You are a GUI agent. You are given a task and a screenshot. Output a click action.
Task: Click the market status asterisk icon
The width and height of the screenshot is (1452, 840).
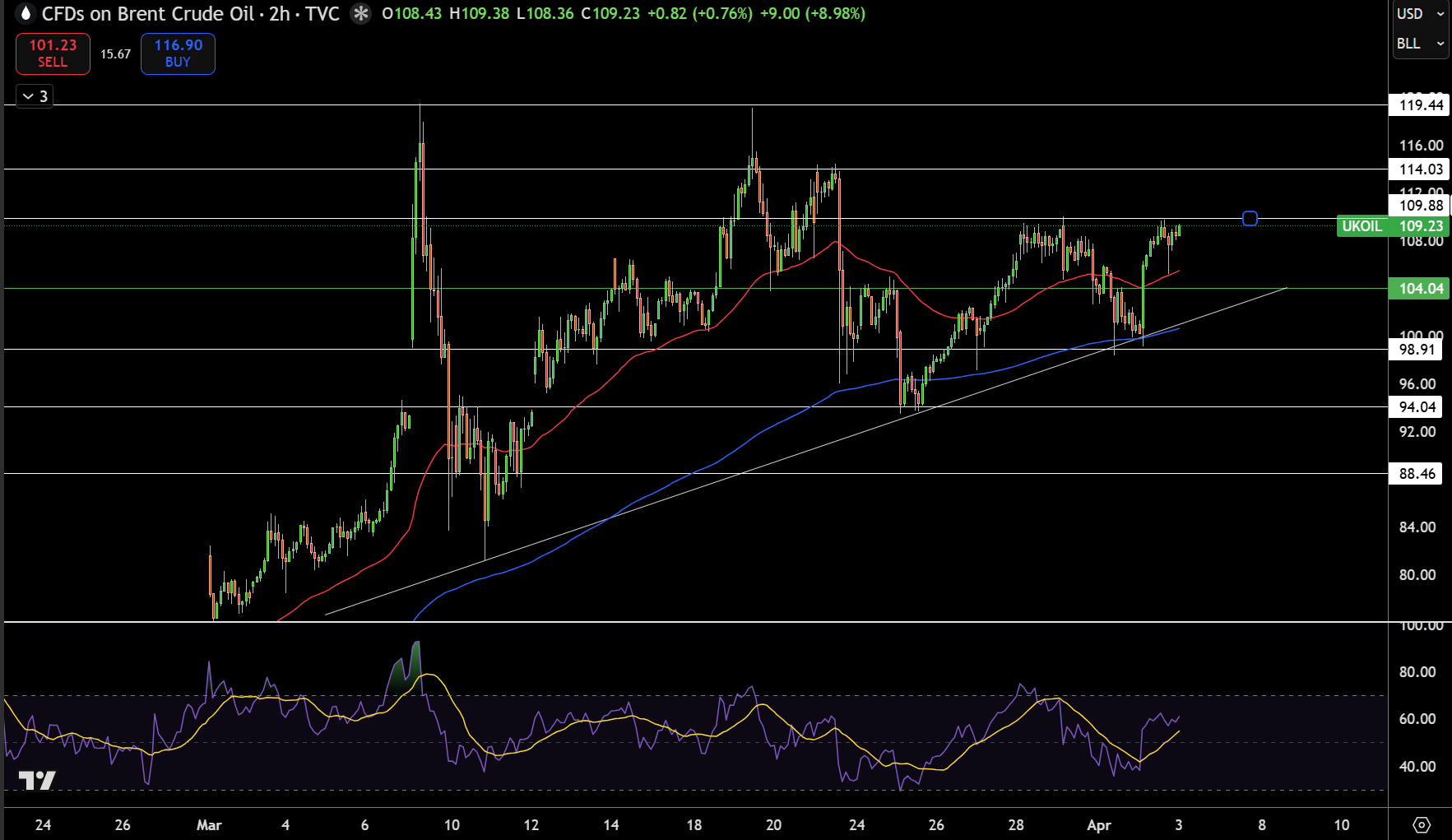tap(360, 14)
